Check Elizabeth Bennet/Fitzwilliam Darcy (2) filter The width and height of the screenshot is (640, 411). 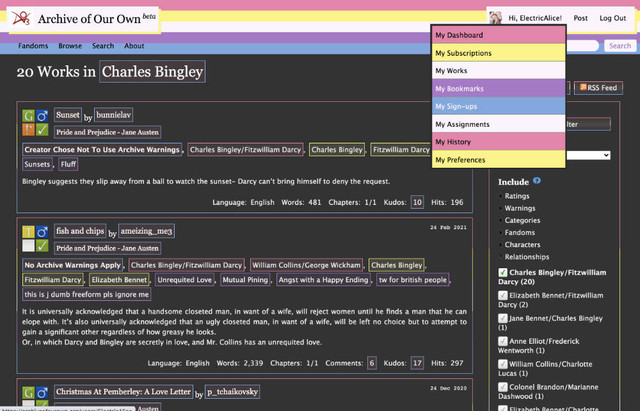(503, 295)
